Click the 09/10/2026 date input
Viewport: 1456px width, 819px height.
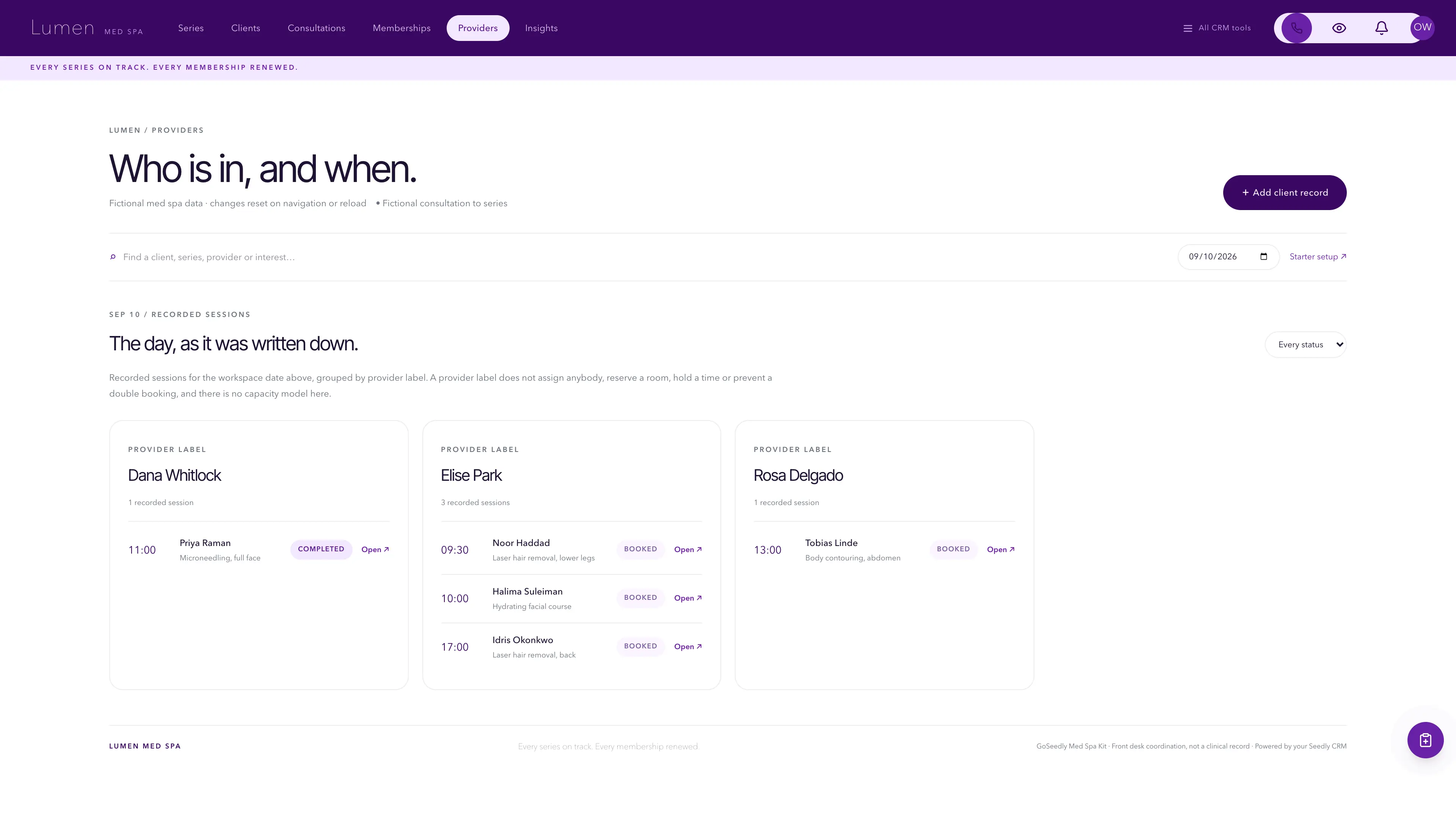click(1228, 257)
